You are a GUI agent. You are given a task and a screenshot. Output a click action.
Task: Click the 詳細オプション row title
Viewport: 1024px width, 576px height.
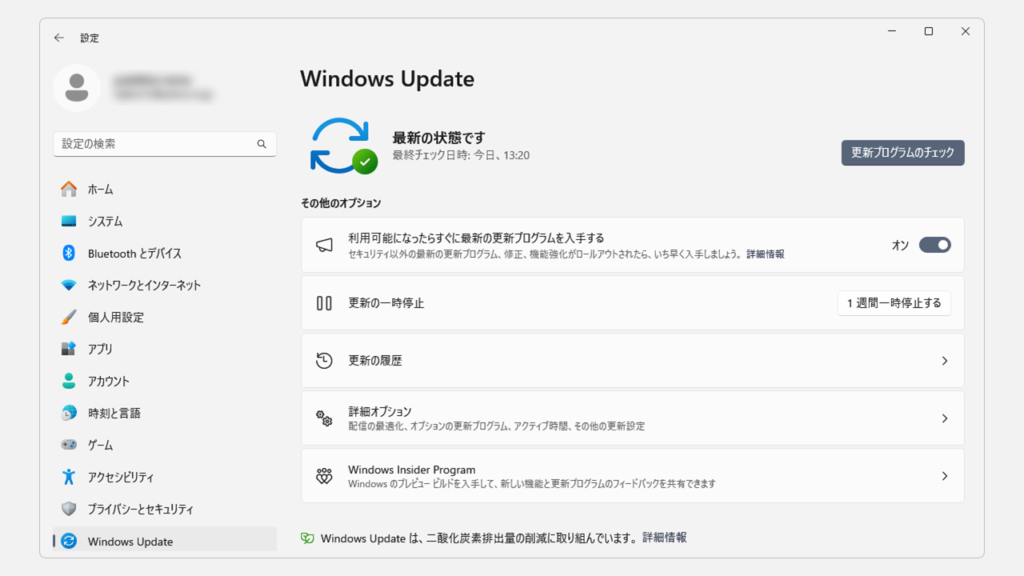[379, 411]
